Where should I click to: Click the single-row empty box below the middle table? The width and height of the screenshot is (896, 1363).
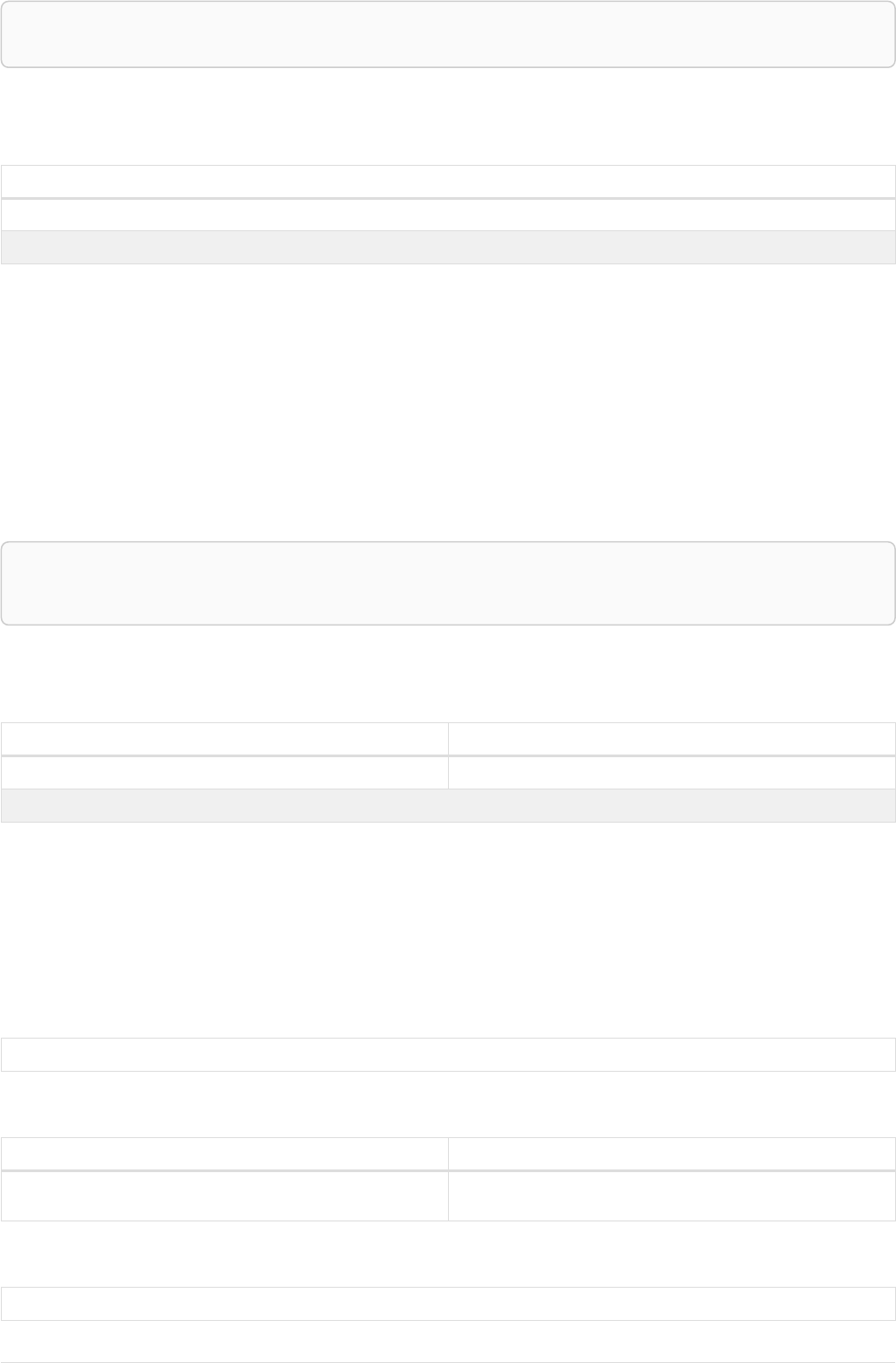[448, 1055]
